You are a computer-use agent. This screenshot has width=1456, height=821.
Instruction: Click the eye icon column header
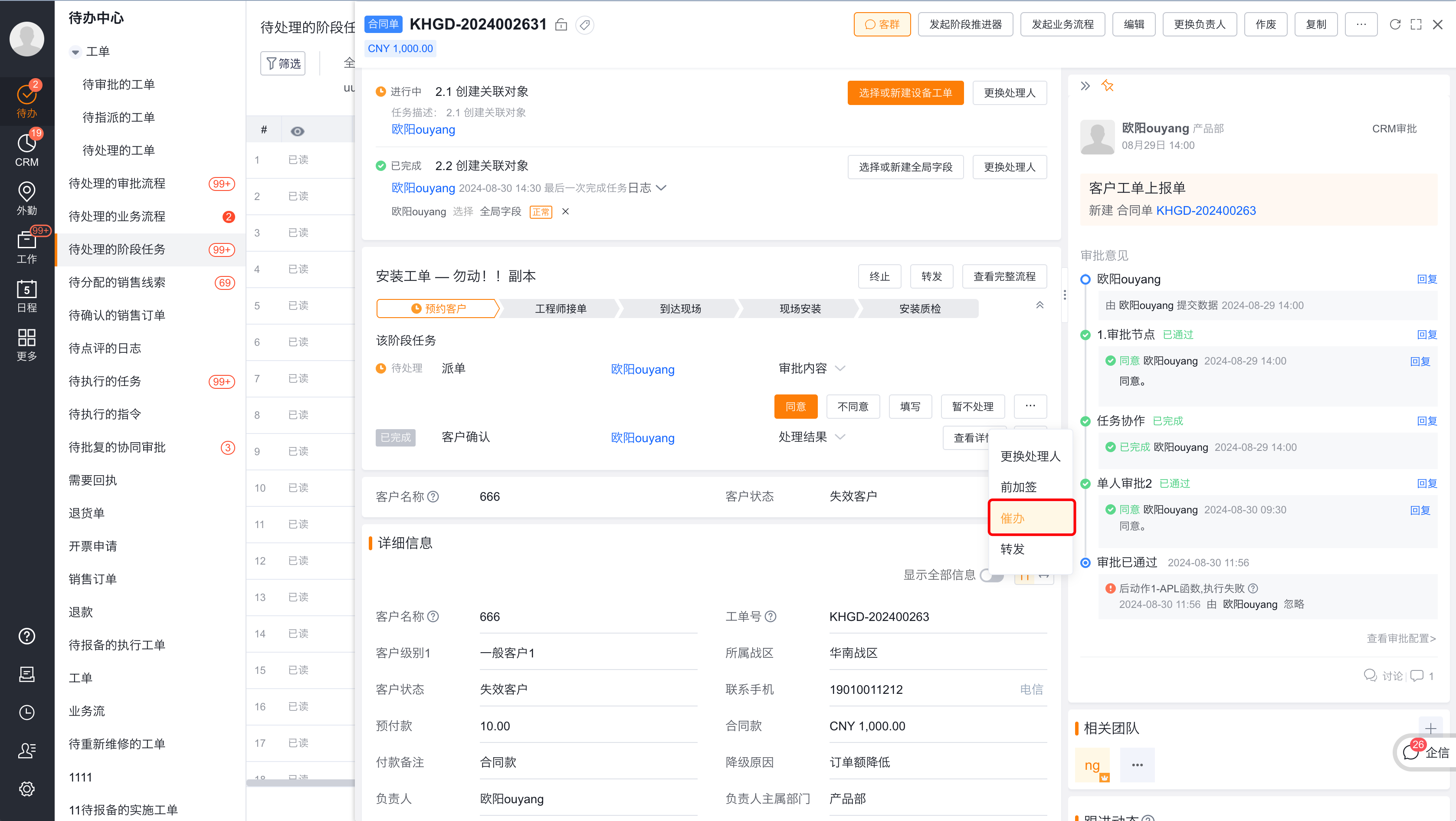pos(297,131)
